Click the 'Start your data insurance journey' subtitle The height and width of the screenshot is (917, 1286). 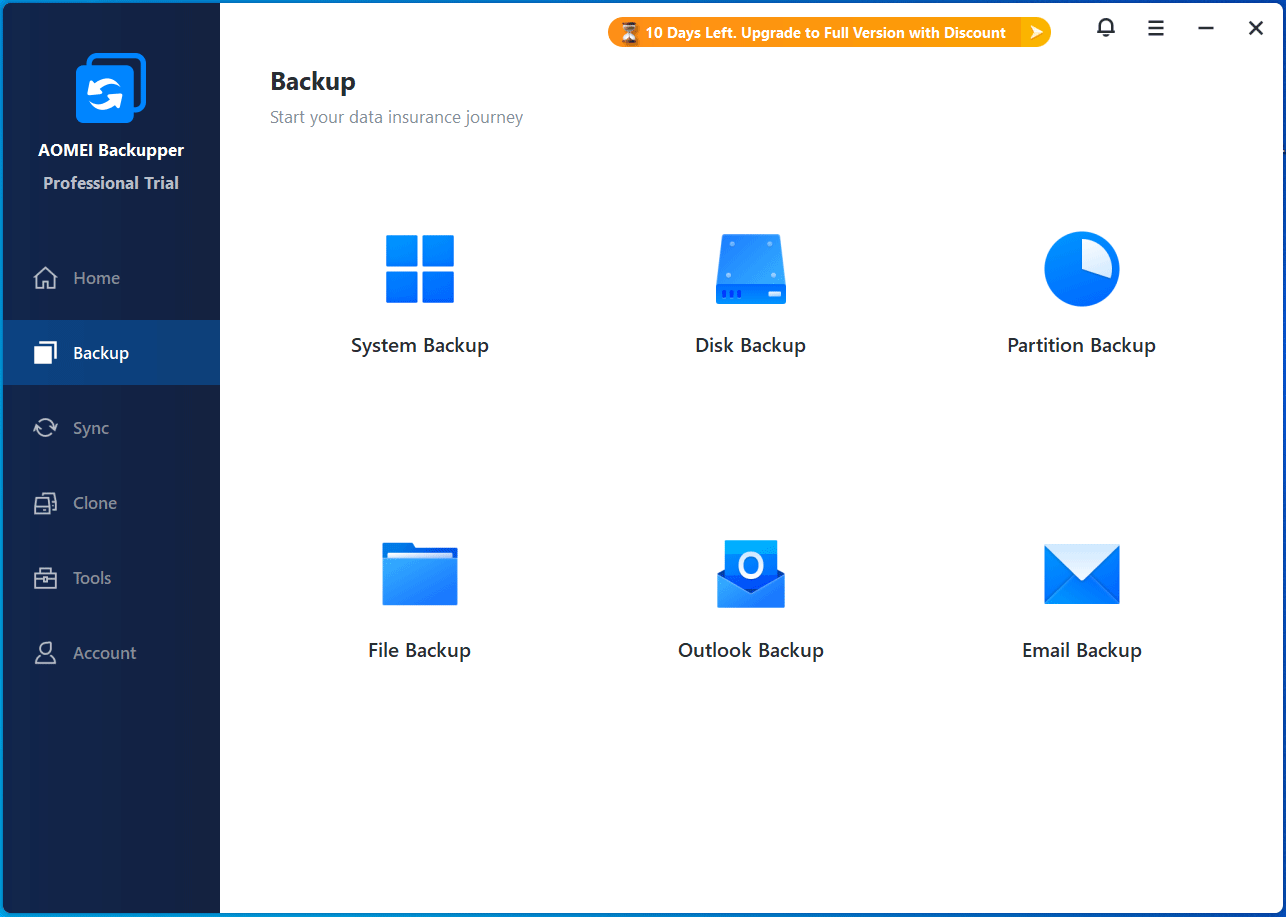397,118
